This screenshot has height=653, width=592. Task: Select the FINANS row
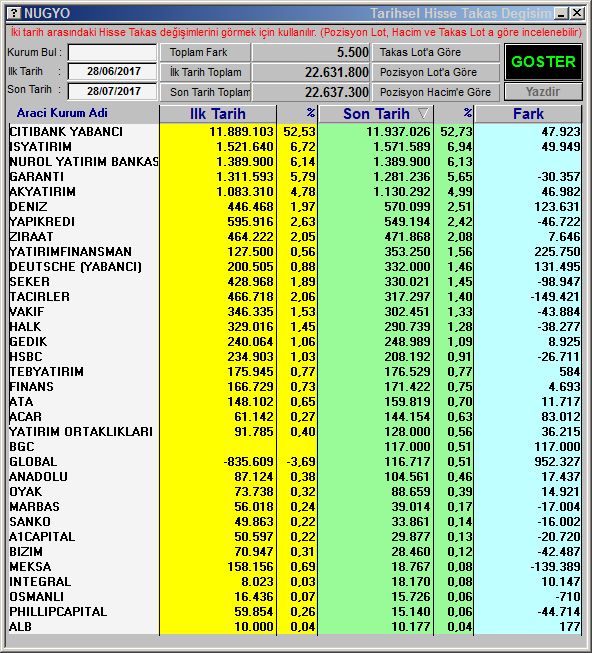point(295,386)
